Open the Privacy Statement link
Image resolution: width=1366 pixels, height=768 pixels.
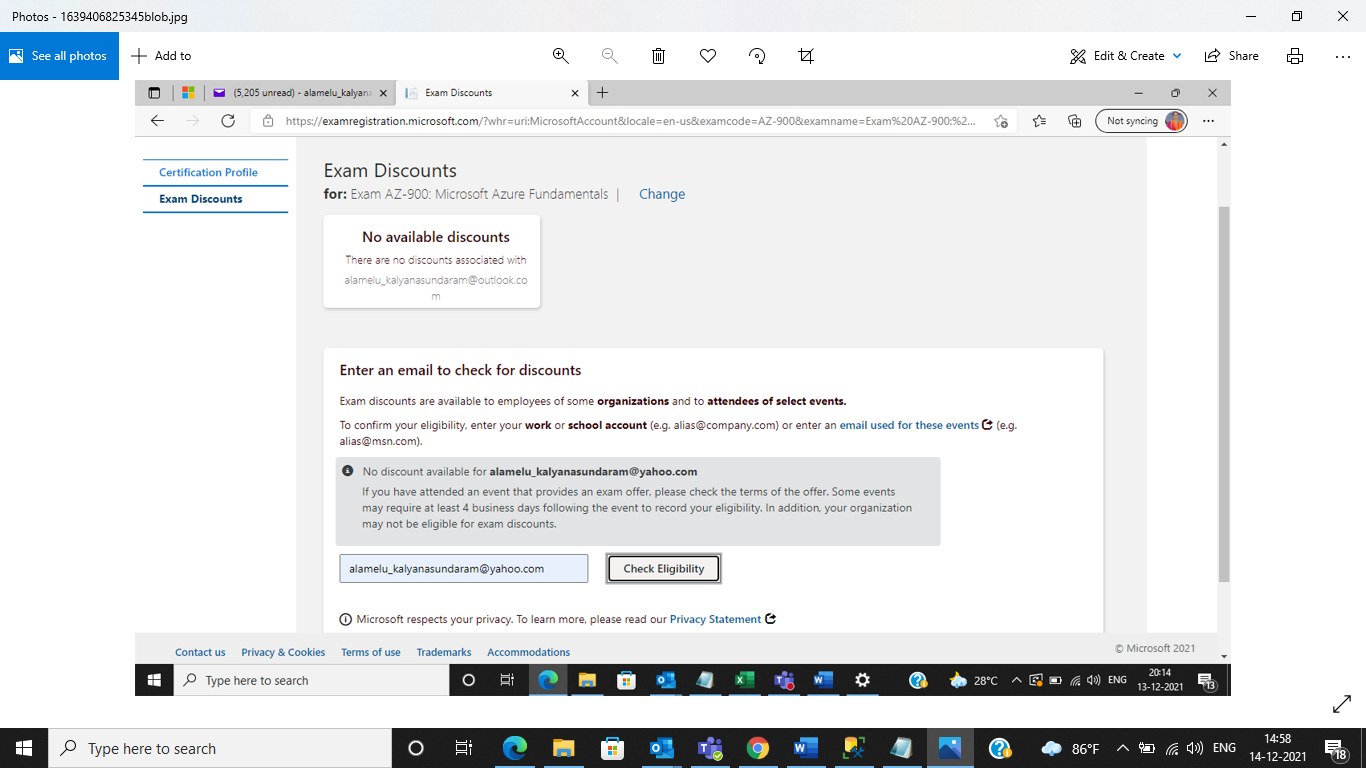(x=715, y=619)
